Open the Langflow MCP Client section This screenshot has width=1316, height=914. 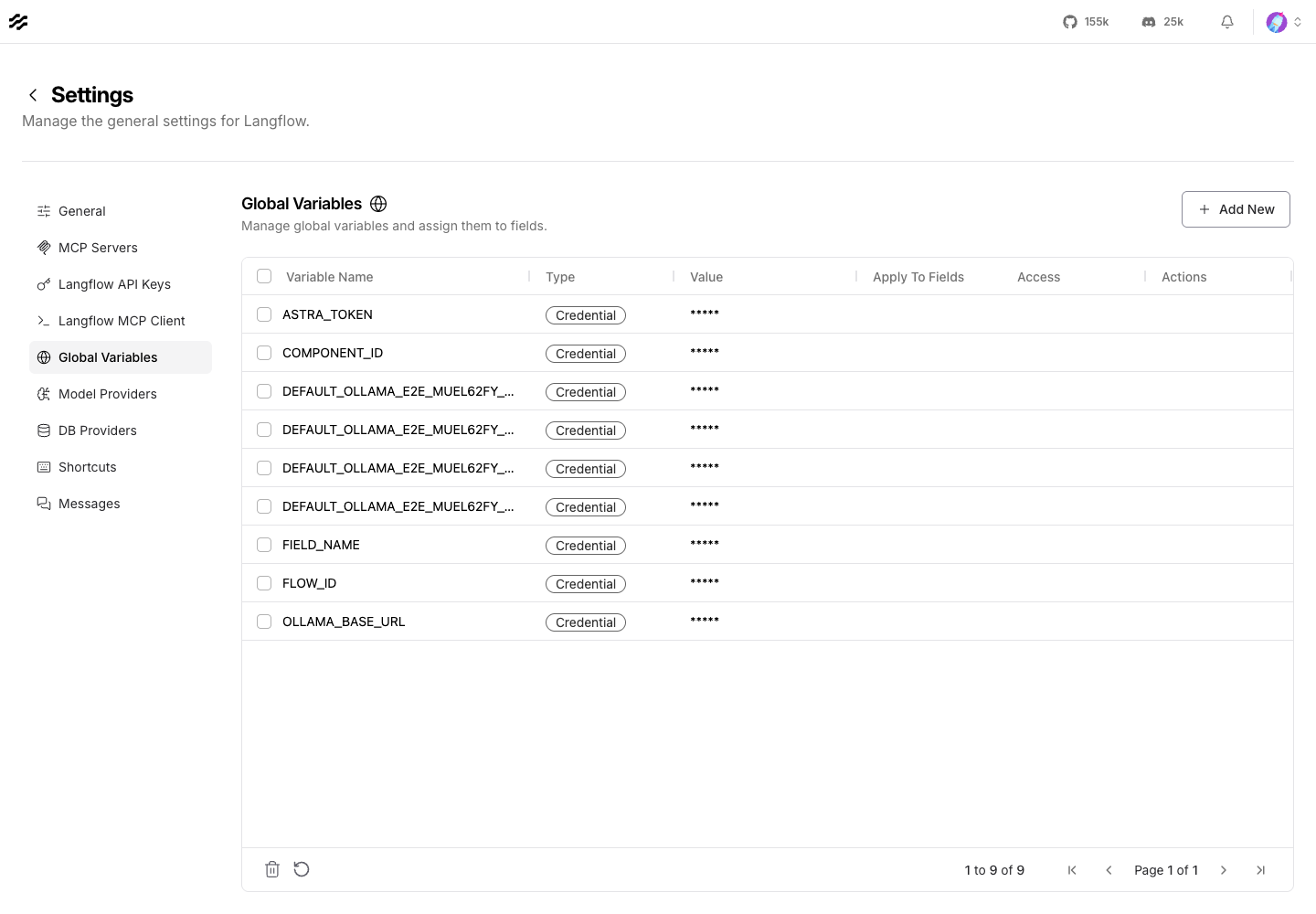121,321
